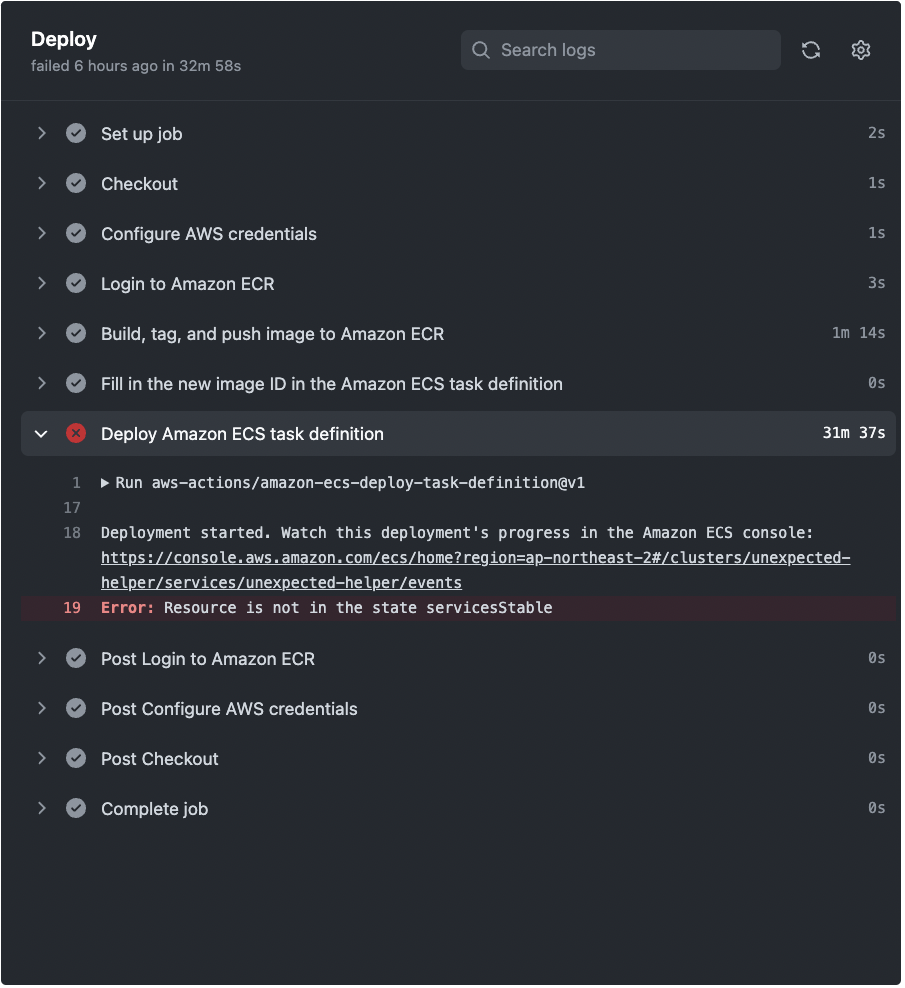905x988 pixels.
Task: Select the Post Configure AWS credentials step
Action: pyautogui.click(x=459, y=709)
